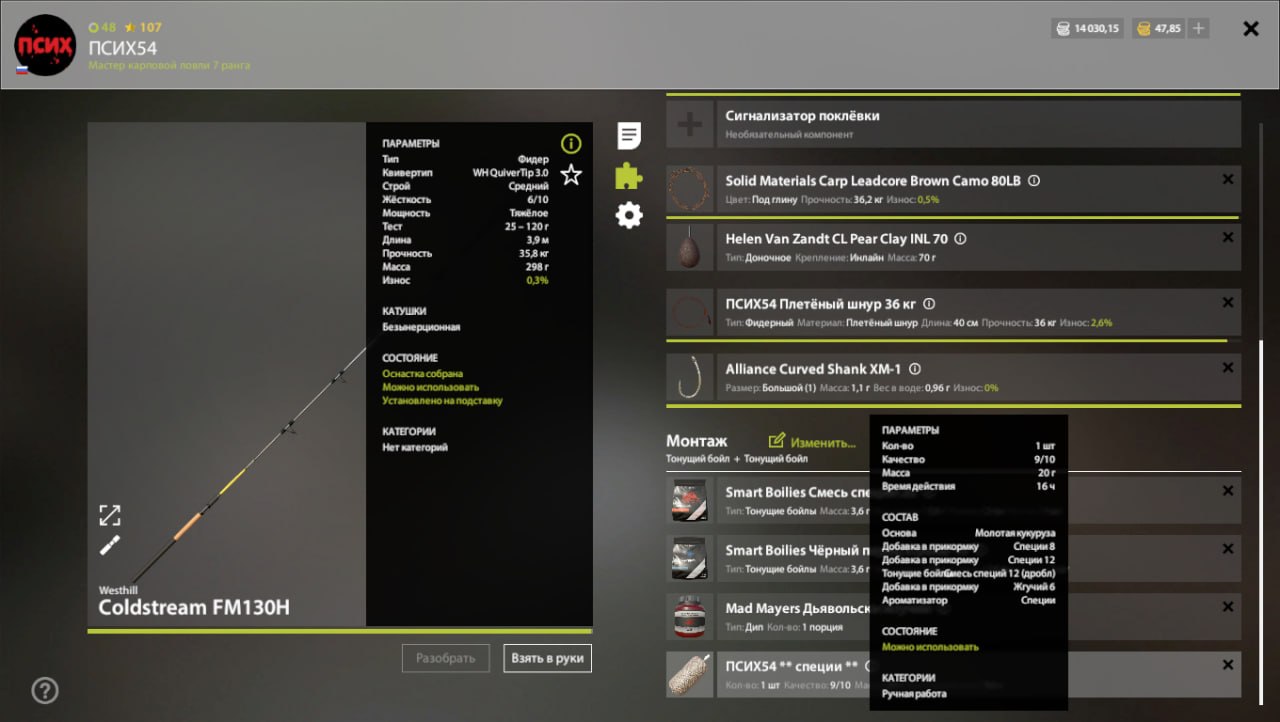This screenshot has height=722, width=1280.
Task: Remove the Helen Van Zandt CL Pear sinker
Action: (1228, 238)
